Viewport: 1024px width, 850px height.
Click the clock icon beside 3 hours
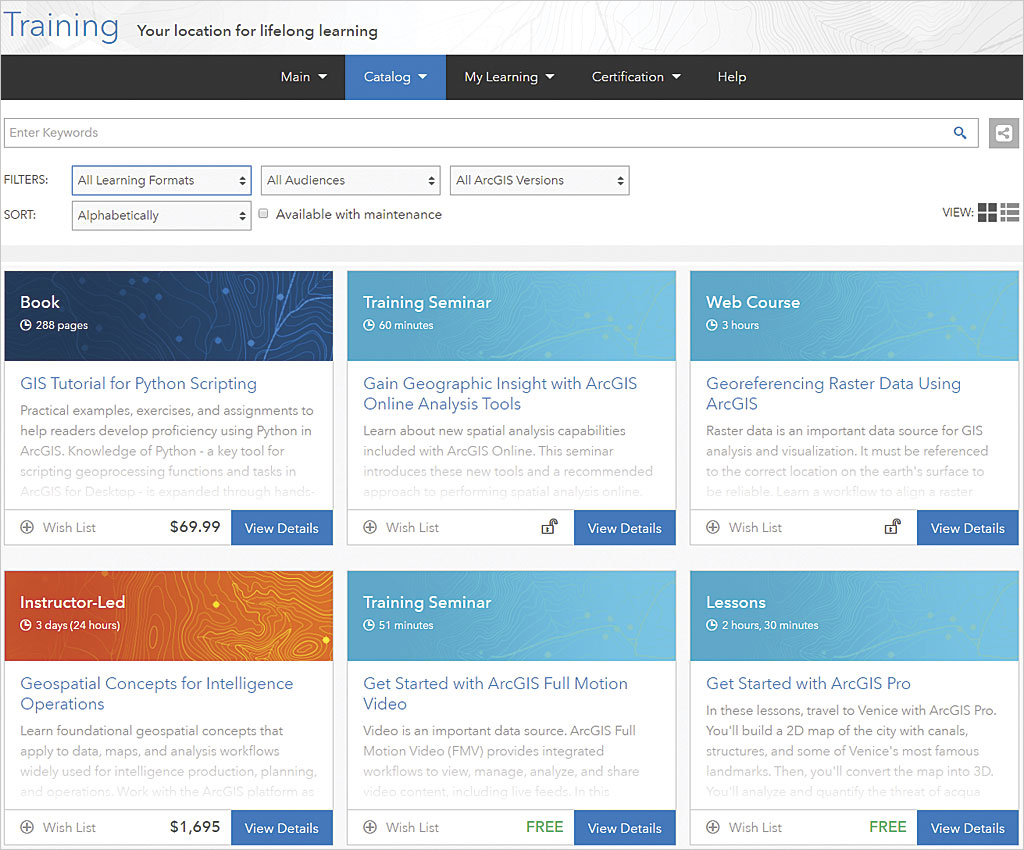tap(711, 325)
